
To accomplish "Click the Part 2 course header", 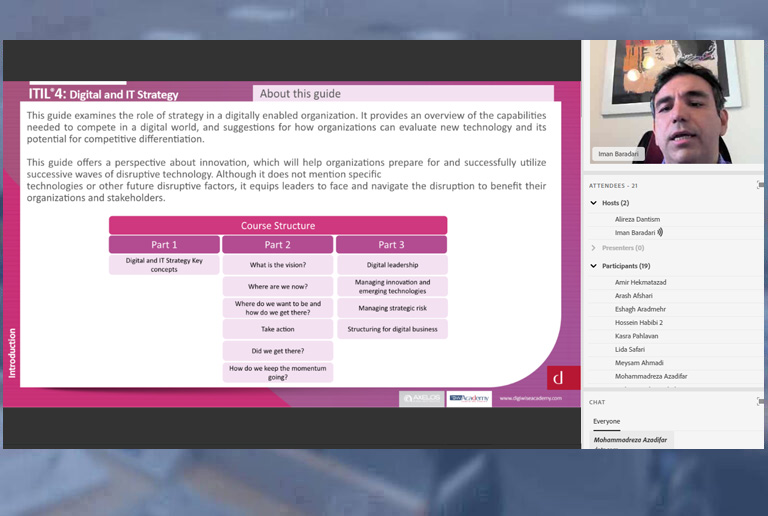I will coord(277,245).
